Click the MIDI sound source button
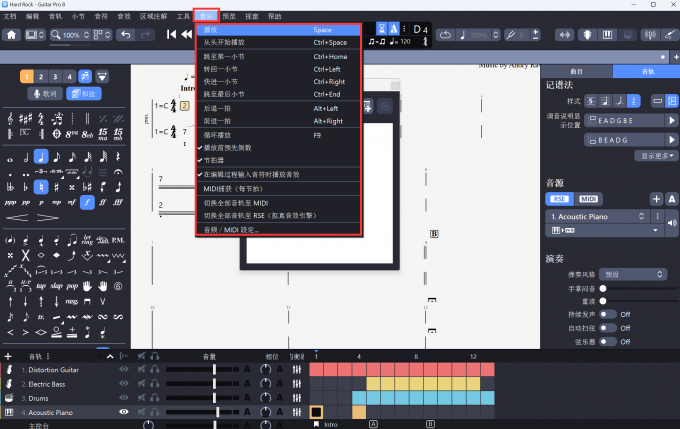The width and height of the screenshot is (680, 429). (589, 199)
